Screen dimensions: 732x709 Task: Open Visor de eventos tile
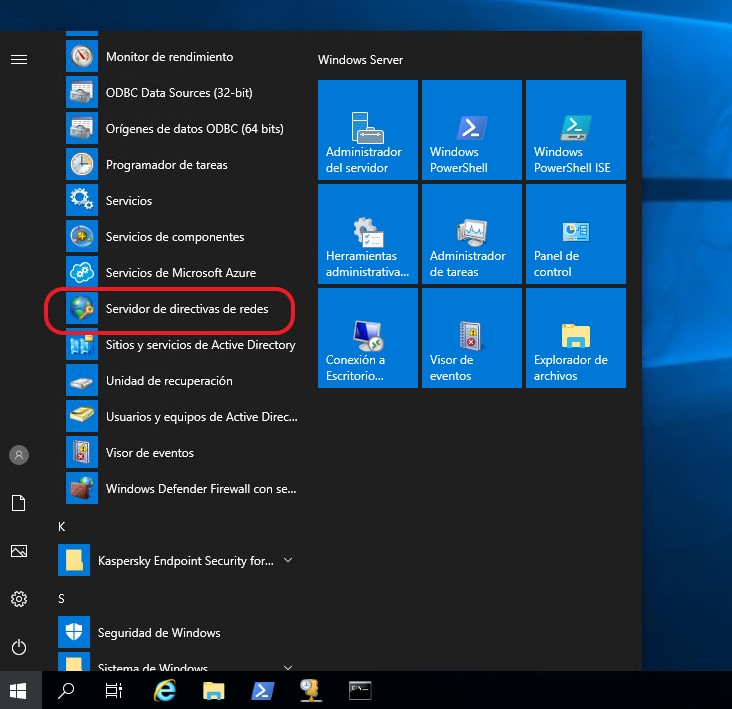click(x=472, y=338)
